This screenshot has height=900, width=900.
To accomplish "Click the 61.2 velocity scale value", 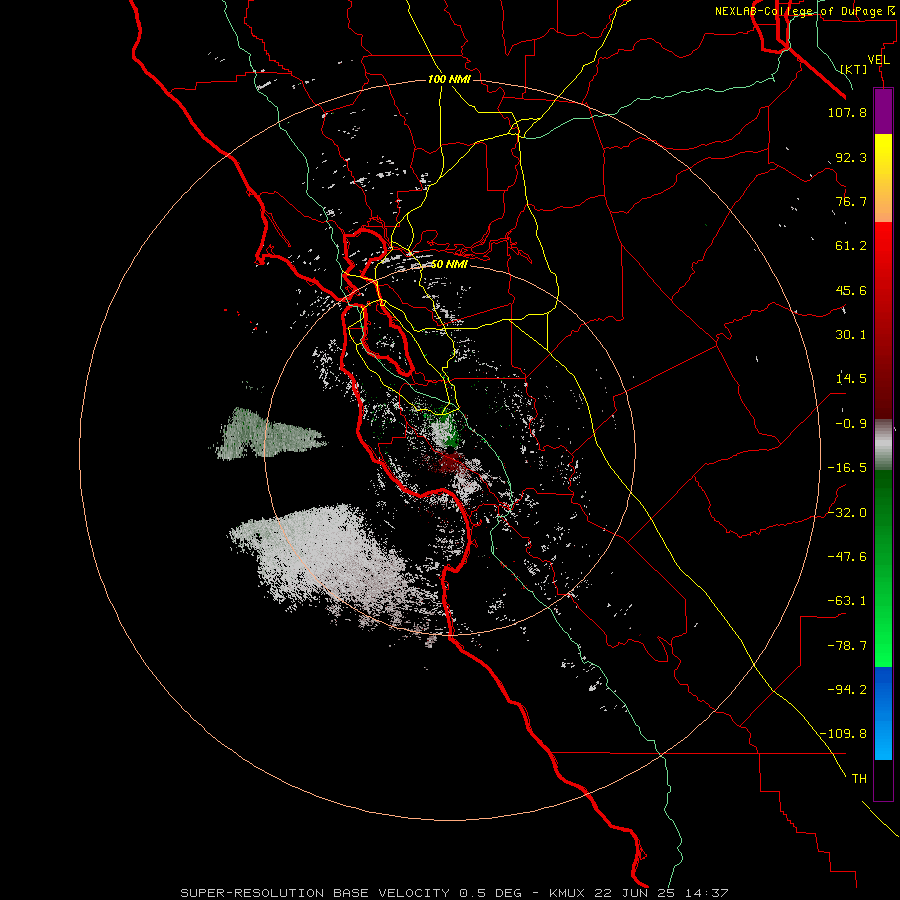I will click(851, 246).
